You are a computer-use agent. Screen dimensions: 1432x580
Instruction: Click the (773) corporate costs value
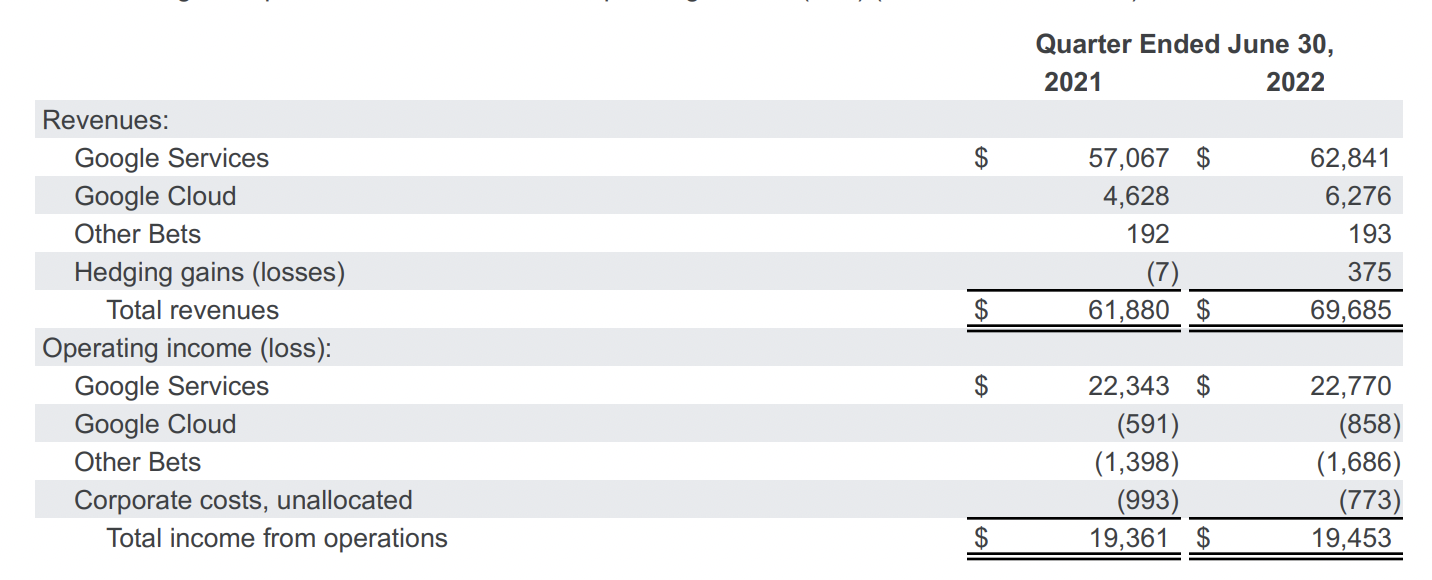point(1369,500)
